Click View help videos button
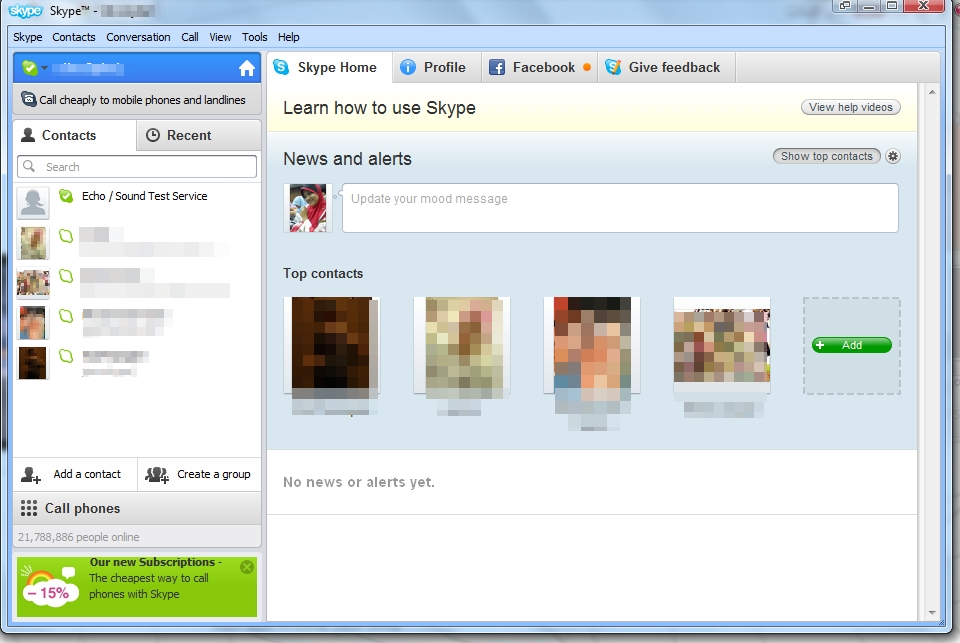This screenshot has width=960, height=643. [851, 107]
